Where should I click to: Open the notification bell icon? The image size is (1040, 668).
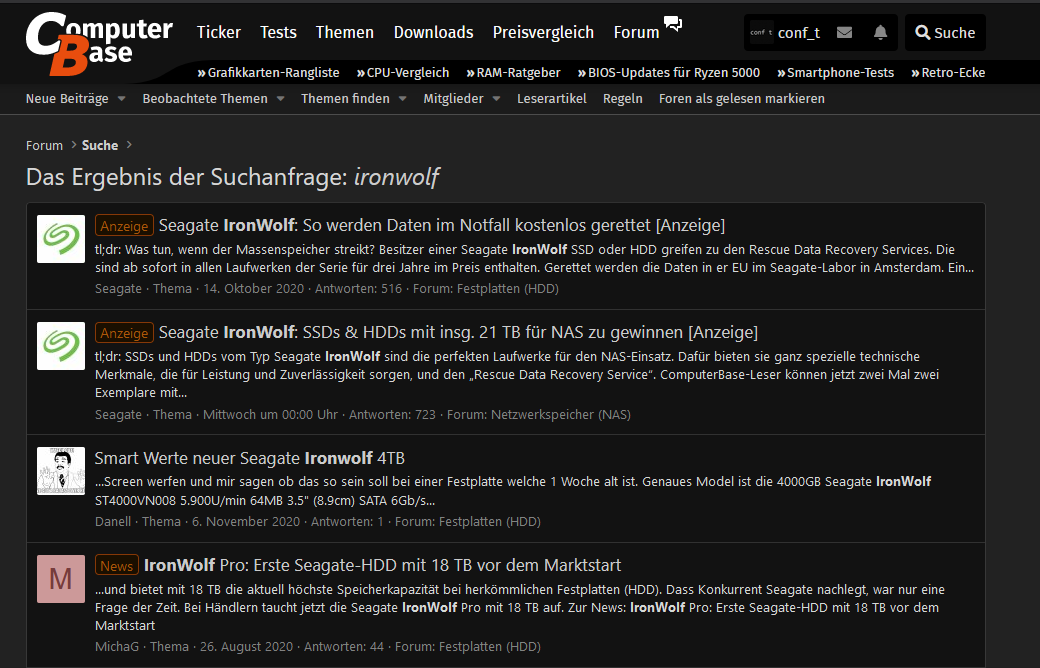(x=880, y=33)
